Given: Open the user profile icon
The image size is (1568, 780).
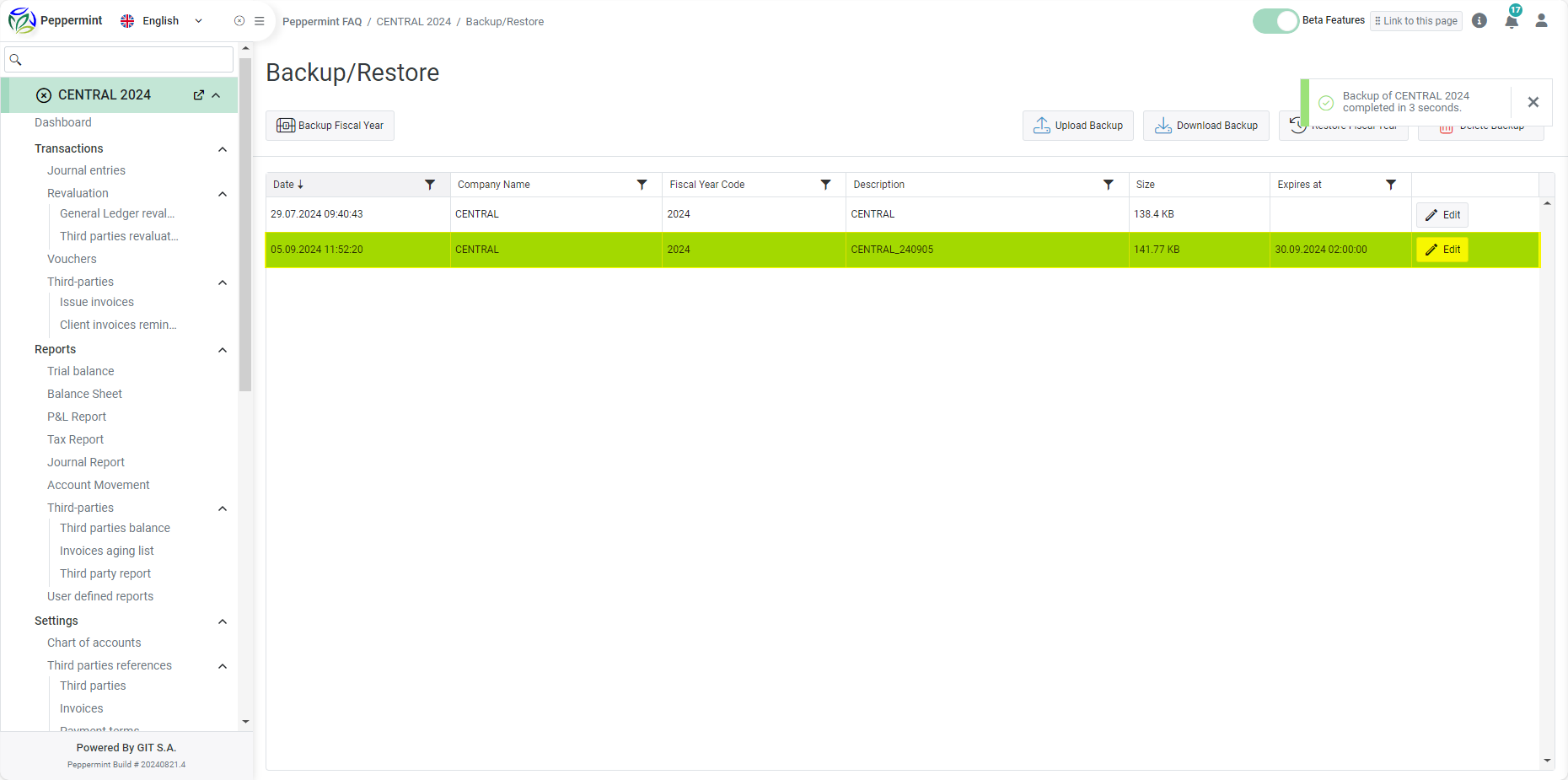Looking at the screenshot, I should (x=1541, y=20).
